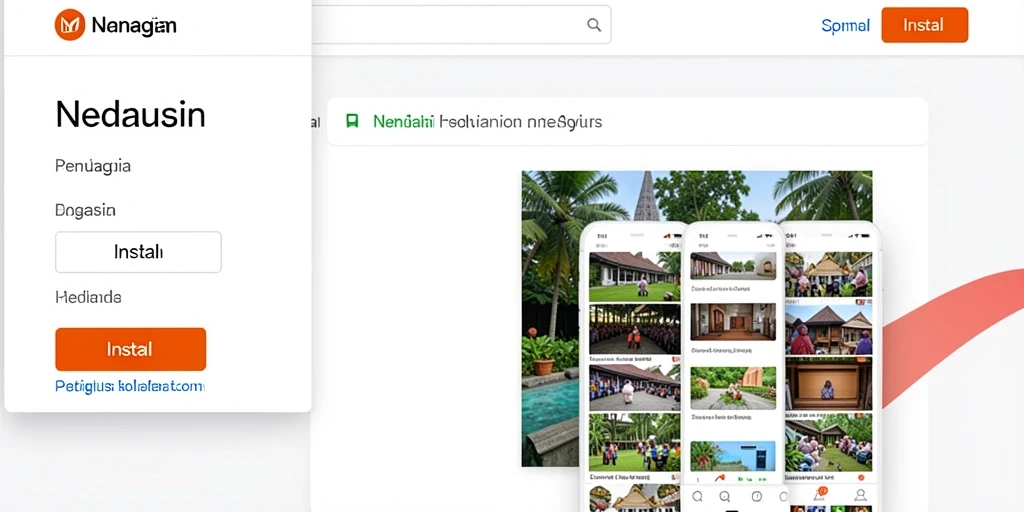Image resolution: width=1024 pixels, height=512 pixels.
Task: Click the green bookmark icon beside Nendahi
Action: 352,121
